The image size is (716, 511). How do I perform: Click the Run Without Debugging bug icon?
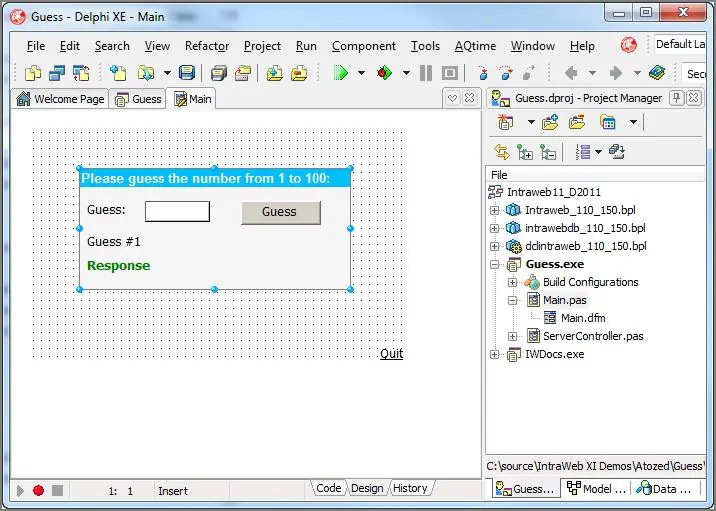(384, 73)
